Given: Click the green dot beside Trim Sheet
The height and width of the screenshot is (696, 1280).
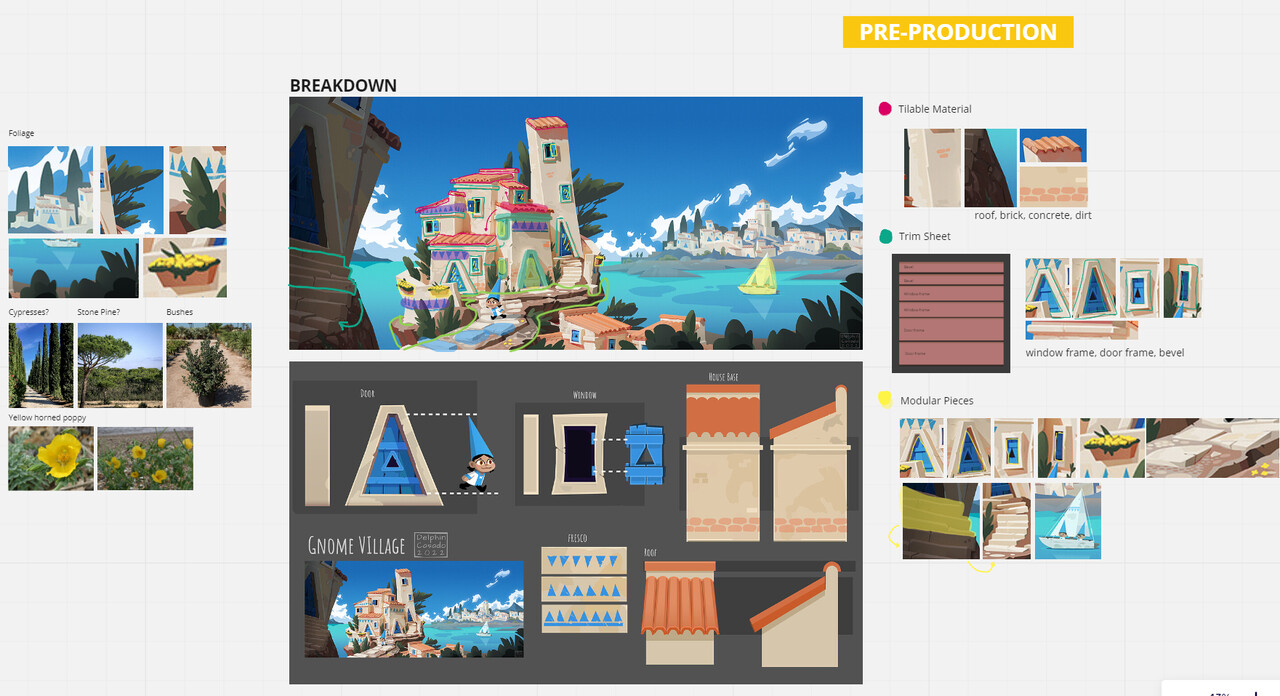Looking at the screenshot, I should (x=885, y=236).
